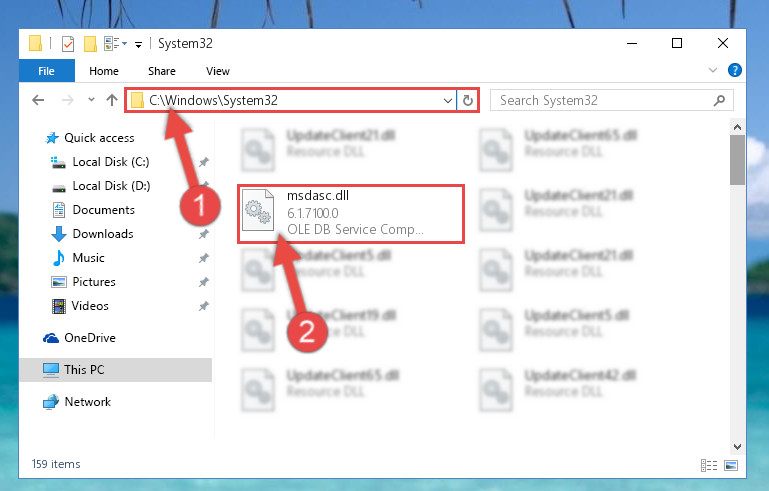The image size is (769, 491).
Task: Click in the Search System32 field
Action: pos(603,100)
